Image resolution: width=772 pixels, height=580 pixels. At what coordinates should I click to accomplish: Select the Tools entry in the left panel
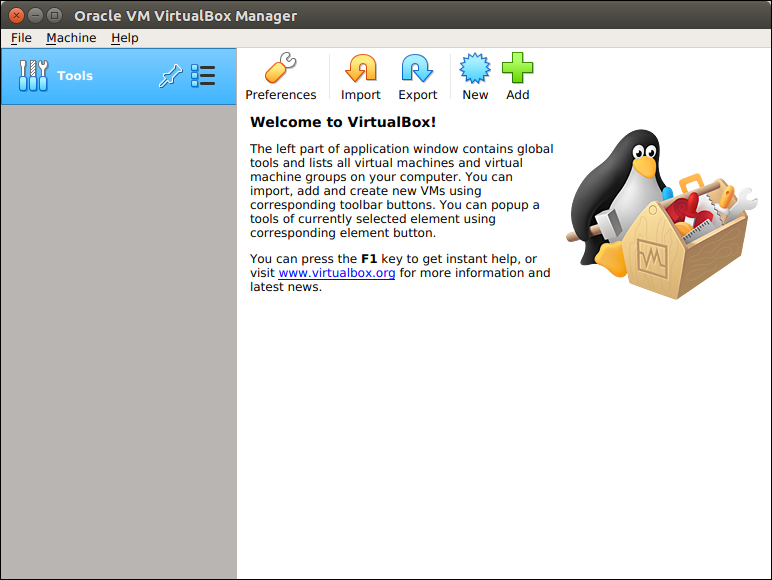[119, 76]
